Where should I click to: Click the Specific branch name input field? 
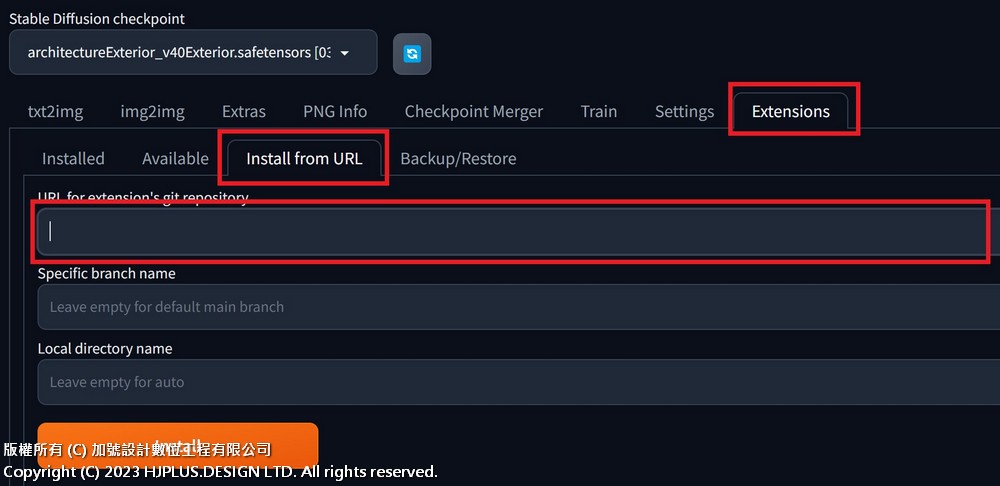click(x=510, y=307)
